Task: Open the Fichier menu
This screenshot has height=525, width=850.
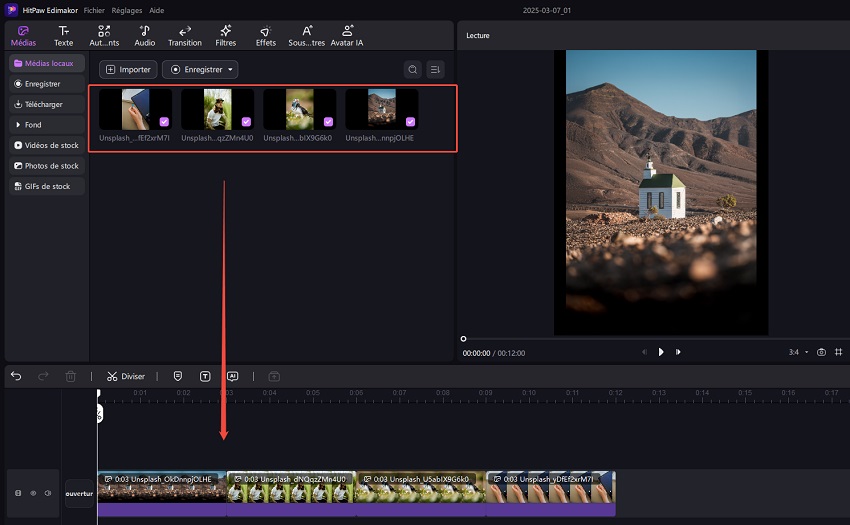Action: (94, 10)
